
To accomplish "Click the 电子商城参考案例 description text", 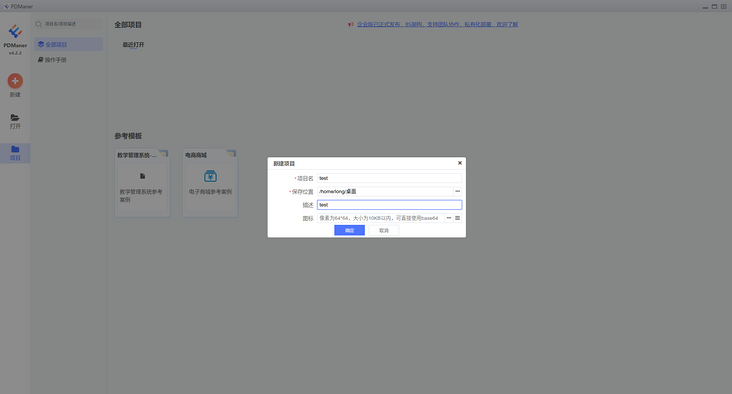I will coord(210,191).
